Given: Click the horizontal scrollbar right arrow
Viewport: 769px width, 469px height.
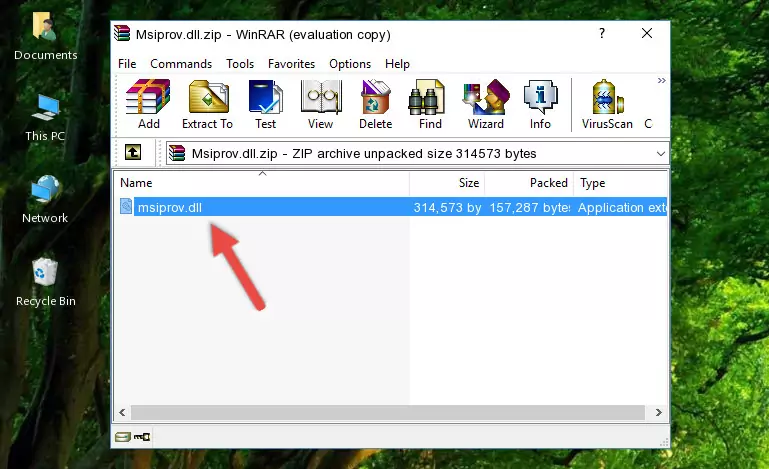Looking at the screenshot, I should (x=659, y=413).
